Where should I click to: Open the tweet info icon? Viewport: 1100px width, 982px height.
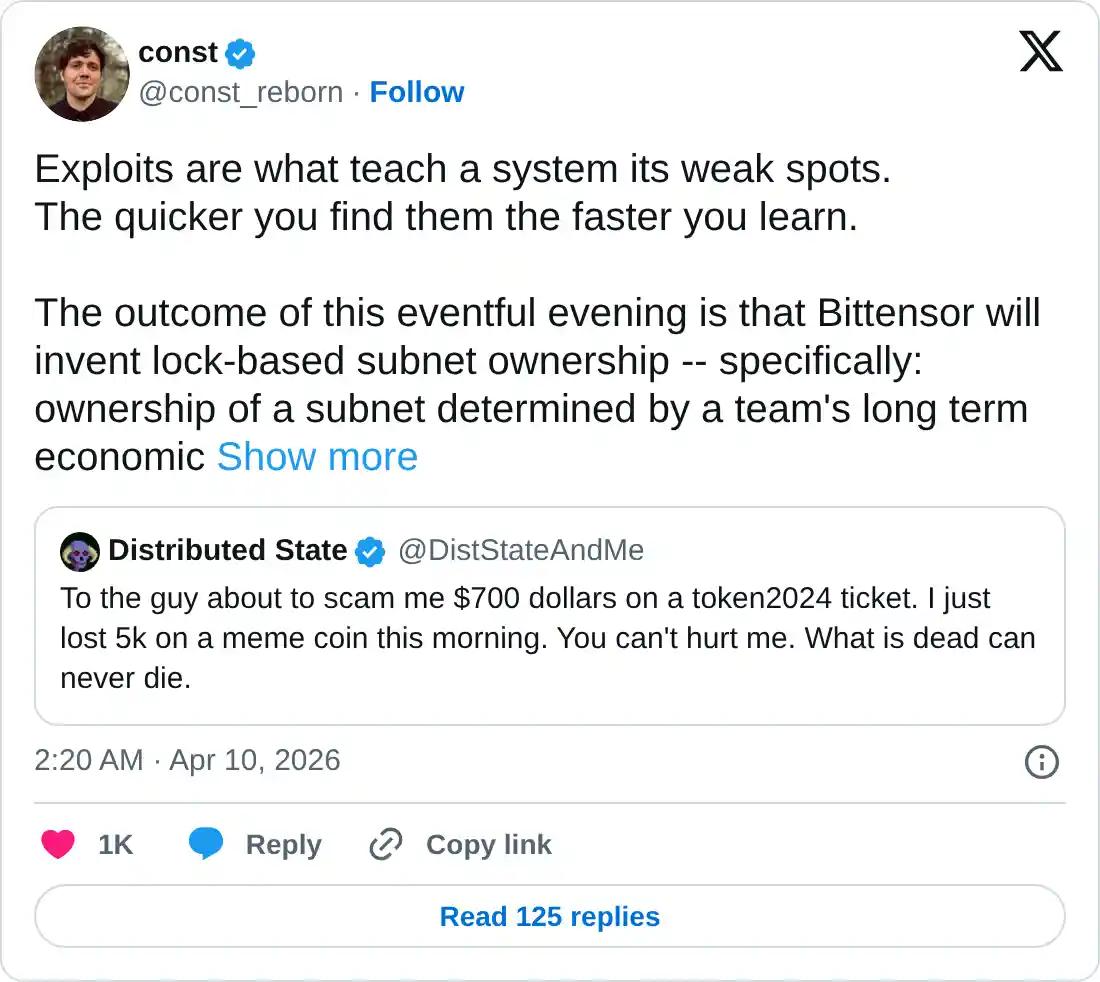(1042, 762)
